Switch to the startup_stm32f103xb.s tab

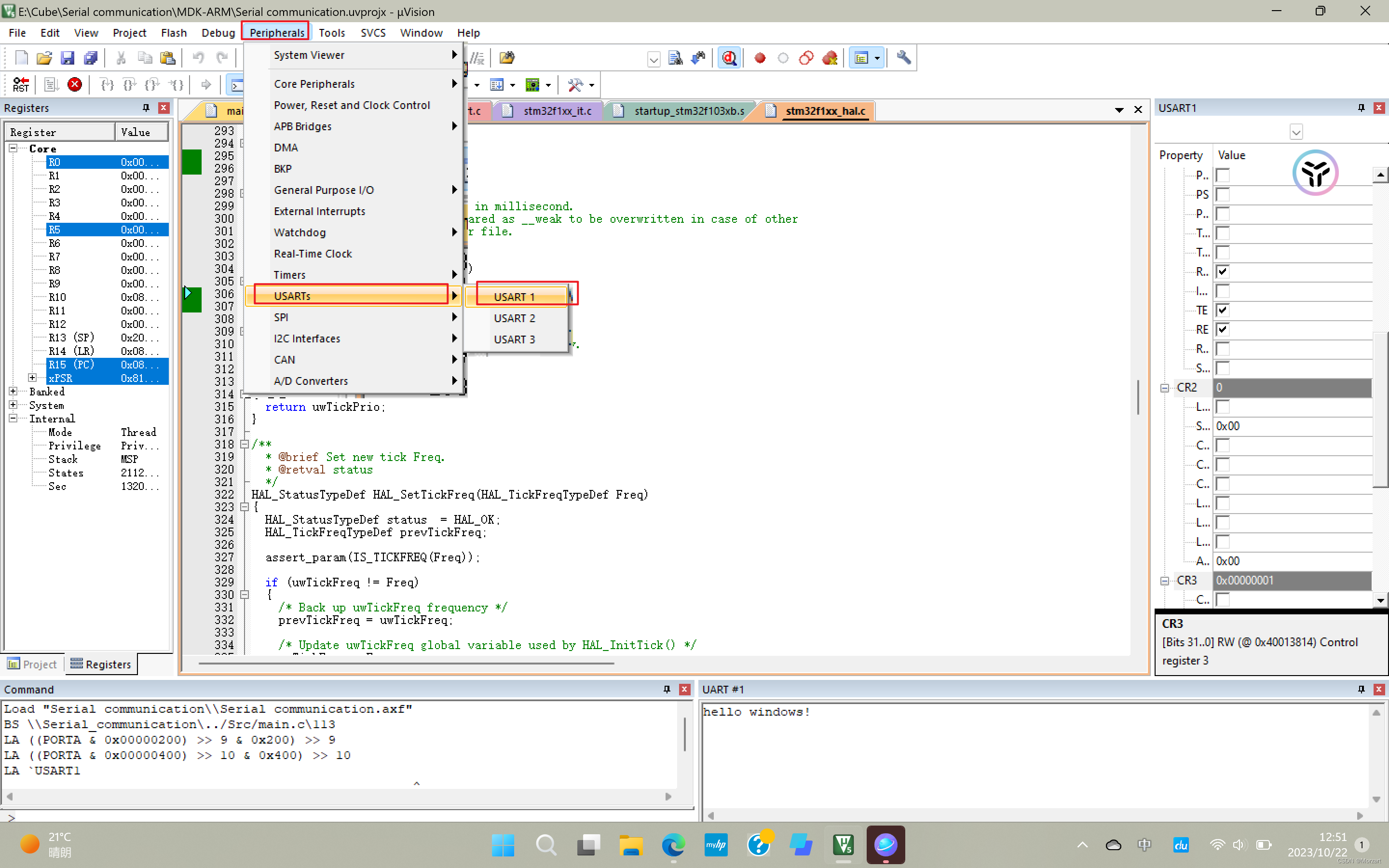682,111
